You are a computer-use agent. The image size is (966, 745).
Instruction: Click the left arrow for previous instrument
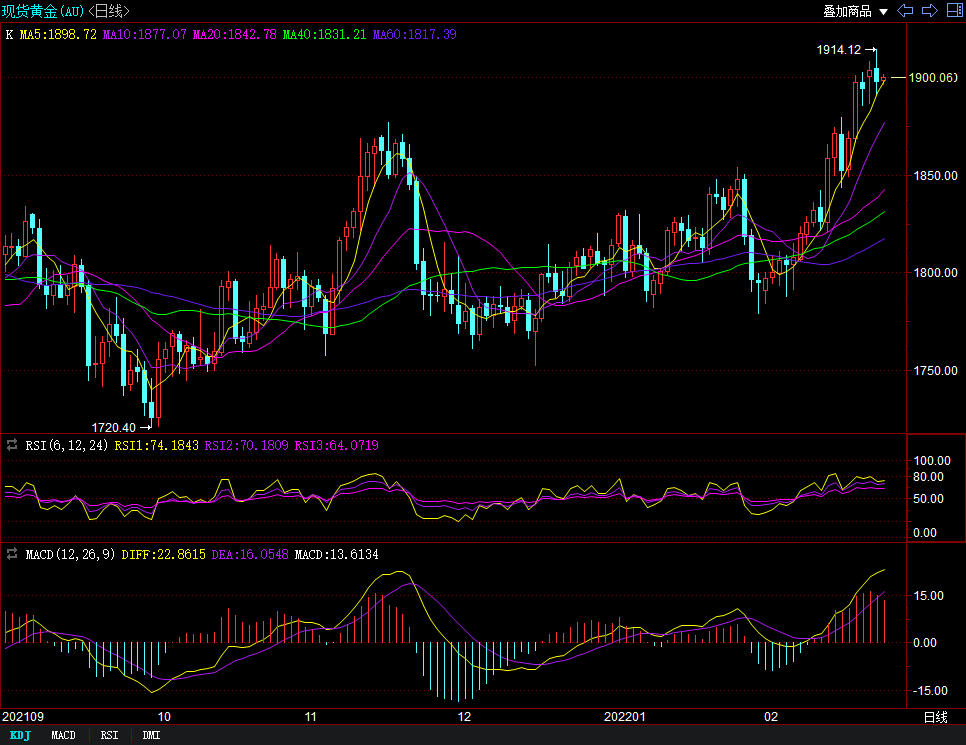point(905,11)
